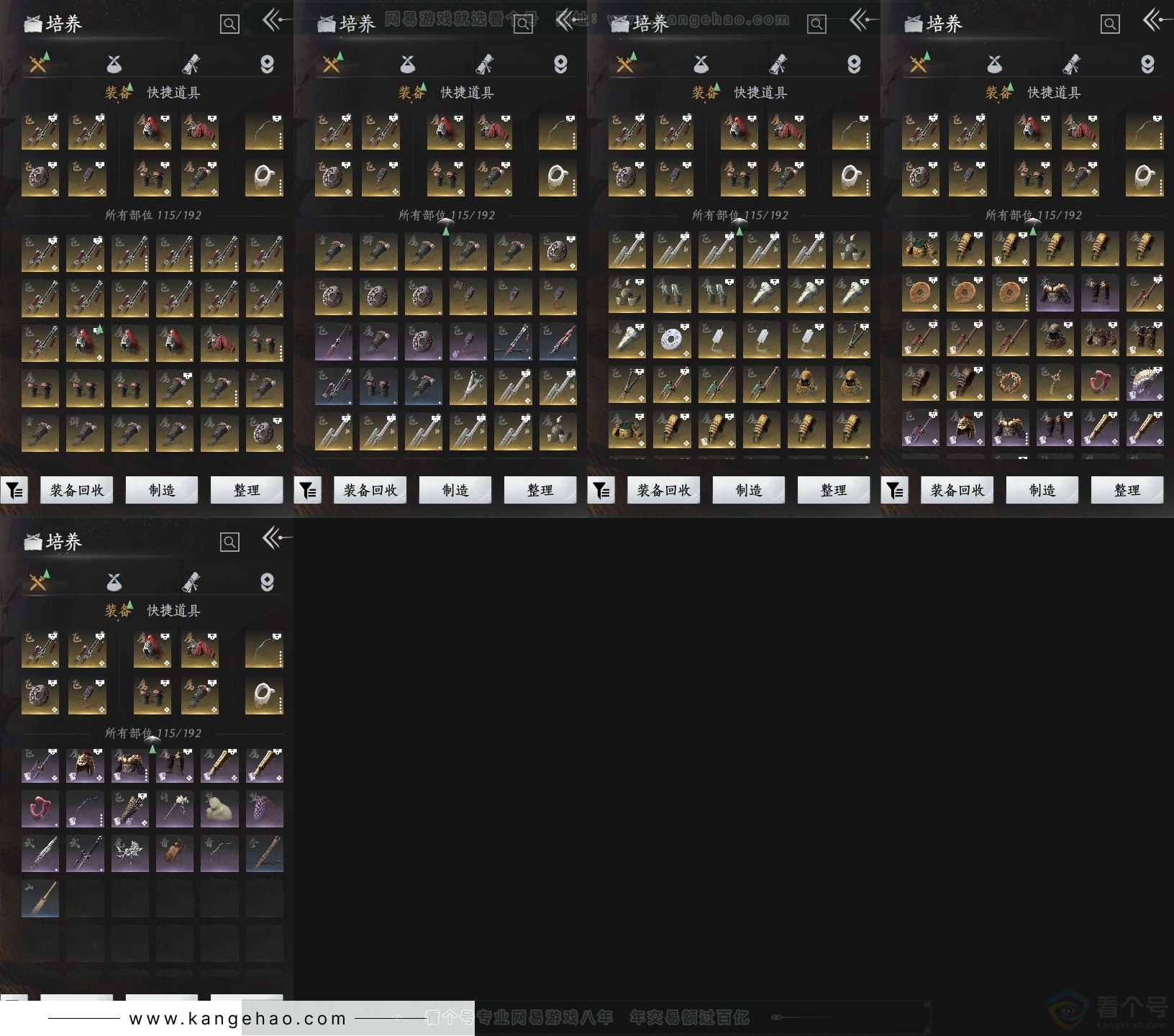This screenshot has height=1036, width=1174.
Task: Open search in the third top panel
Action: coord(816,24)
